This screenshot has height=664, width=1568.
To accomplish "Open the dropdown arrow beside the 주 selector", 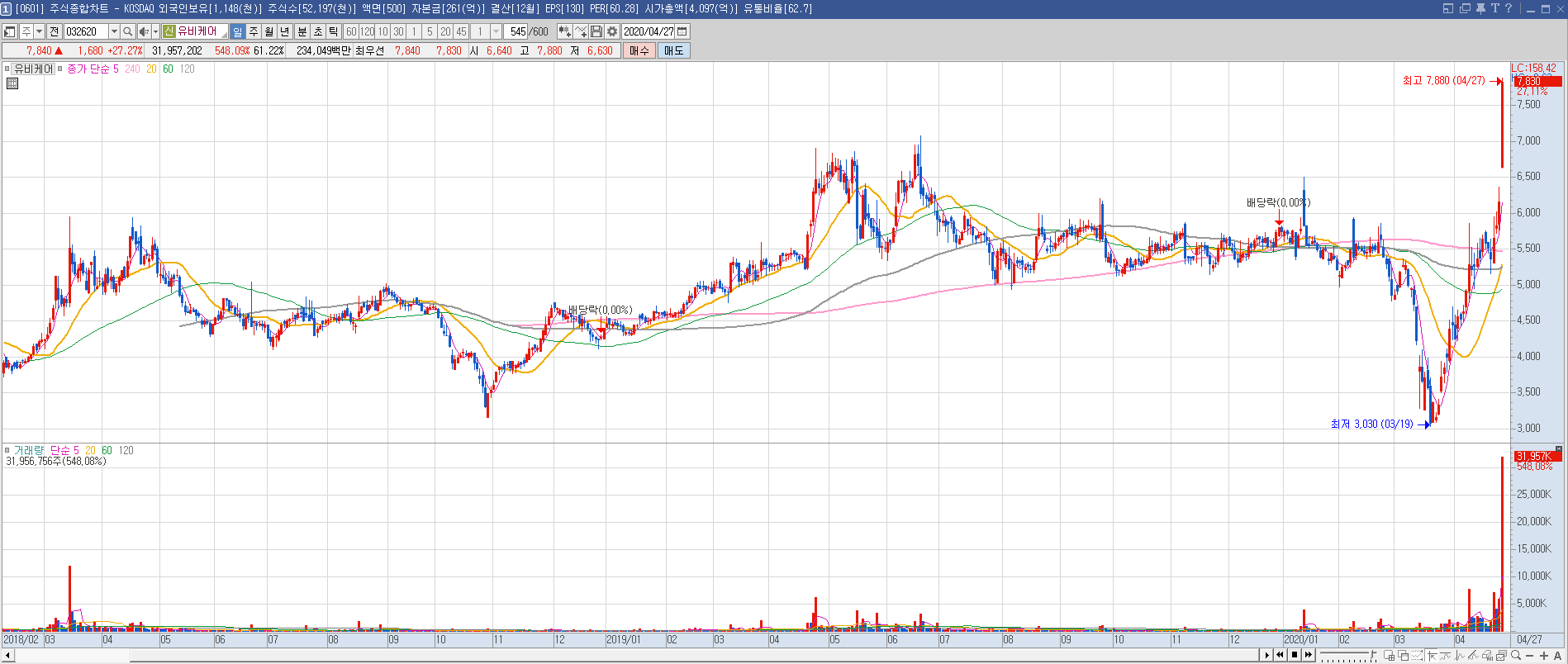I will click(39, 31).
